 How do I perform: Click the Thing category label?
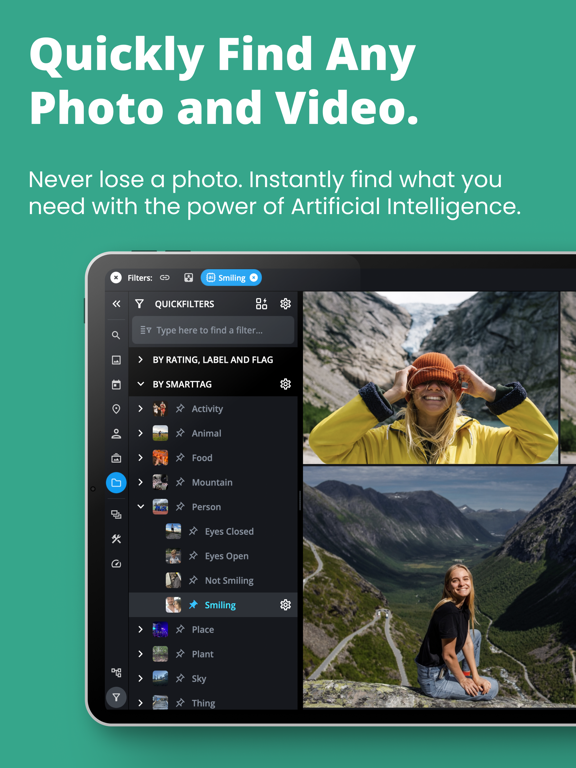point(203,703)
